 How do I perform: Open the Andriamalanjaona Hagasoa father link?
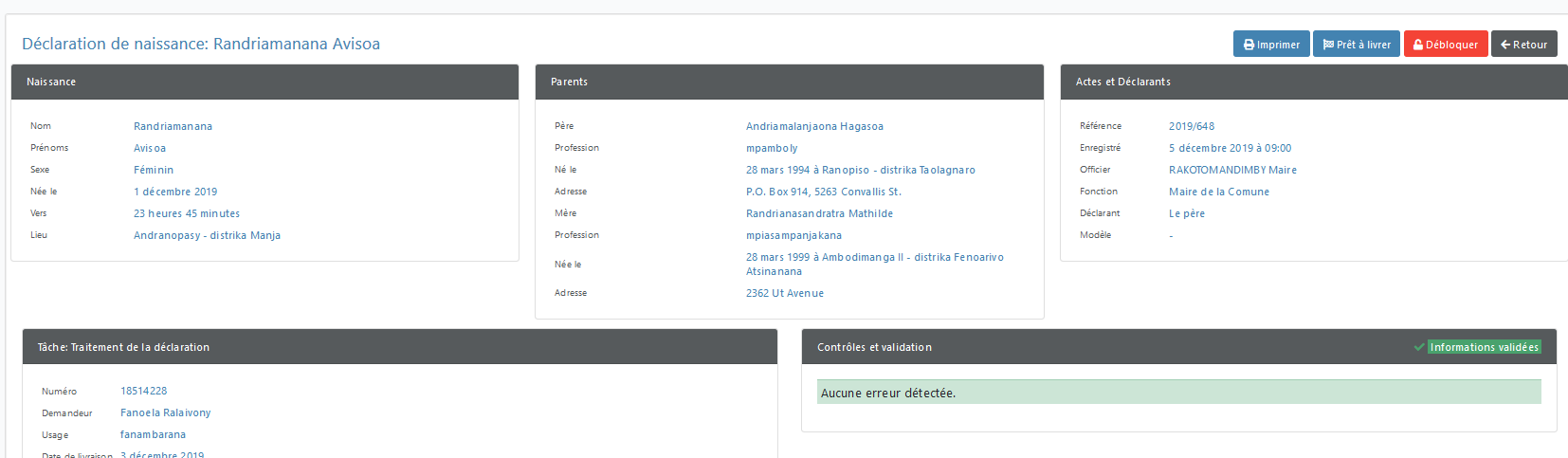click(x=814, y=126)
